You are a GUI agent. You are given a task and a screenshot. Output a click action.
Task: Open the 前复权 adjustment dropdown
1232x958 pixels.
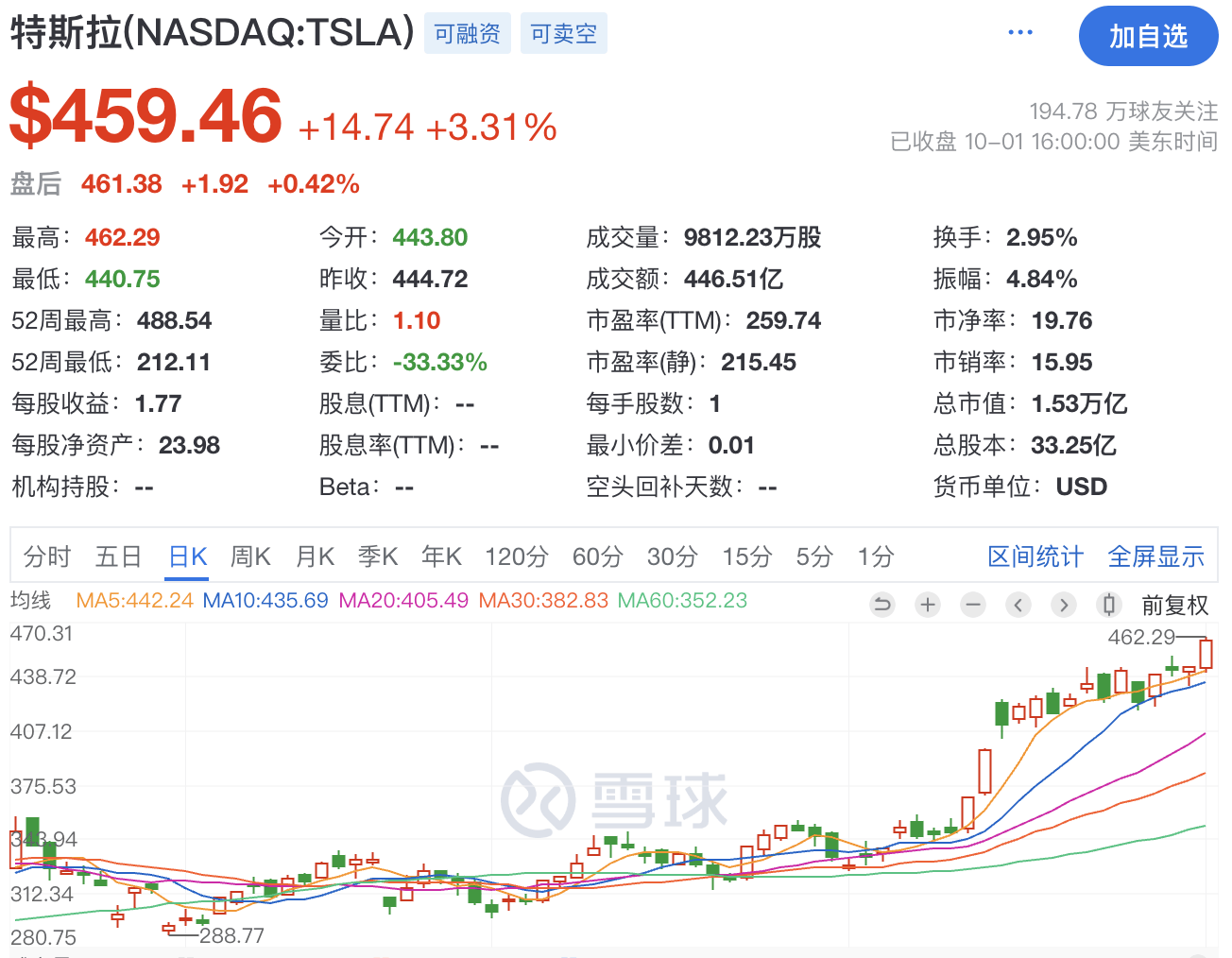pyautogui.click(x=1176, y=605)
